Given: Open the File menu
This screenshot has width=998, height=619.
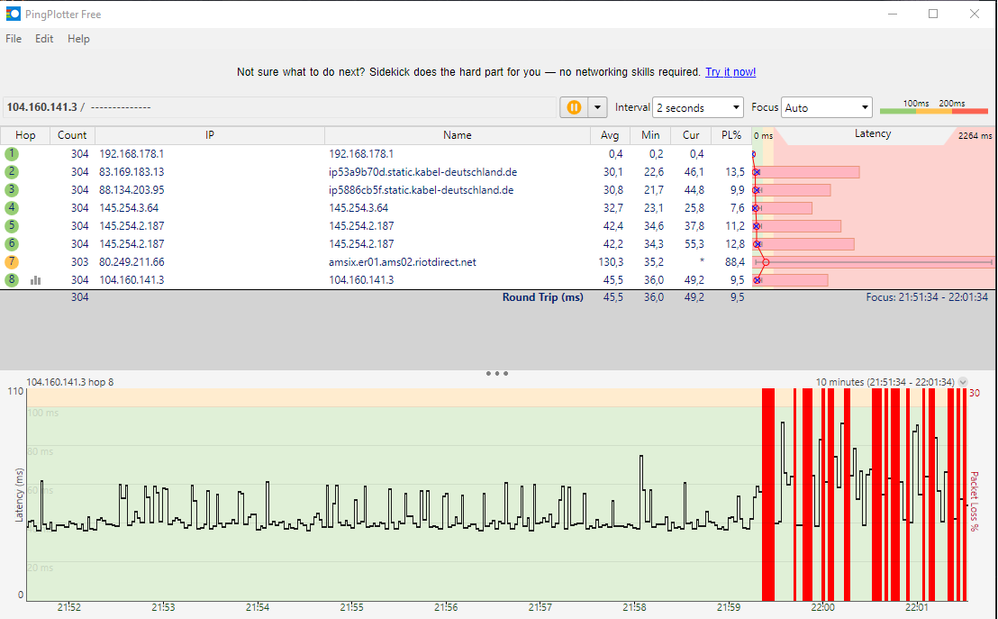Looking at the screenshot, I should [x=13, y=39].
